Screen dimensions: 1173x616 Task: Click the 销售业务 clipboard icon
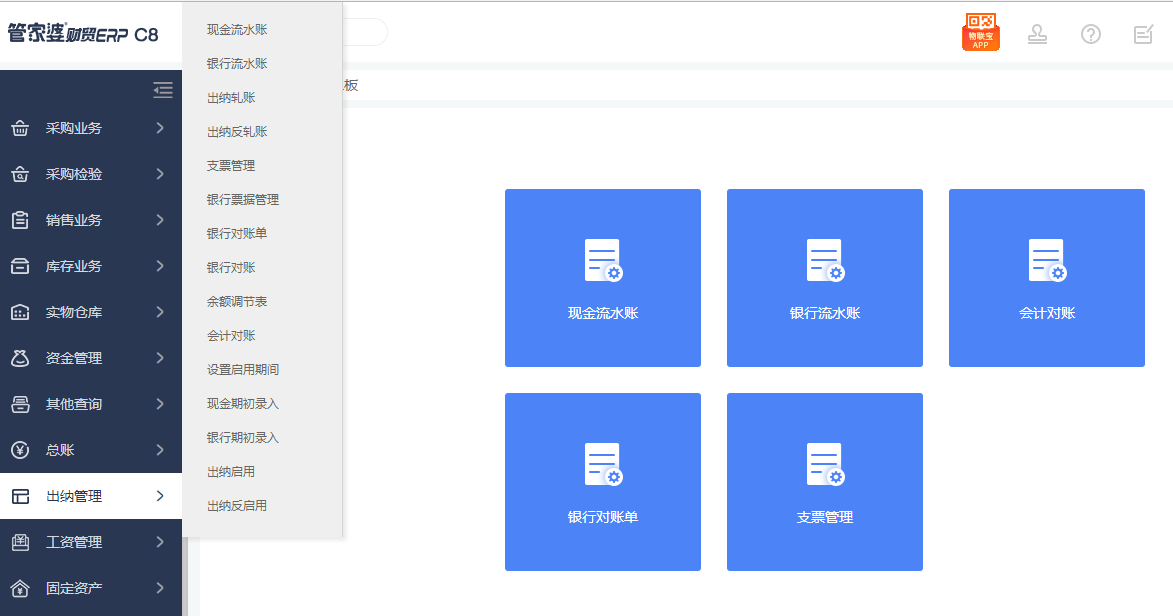tap(20, 220)
